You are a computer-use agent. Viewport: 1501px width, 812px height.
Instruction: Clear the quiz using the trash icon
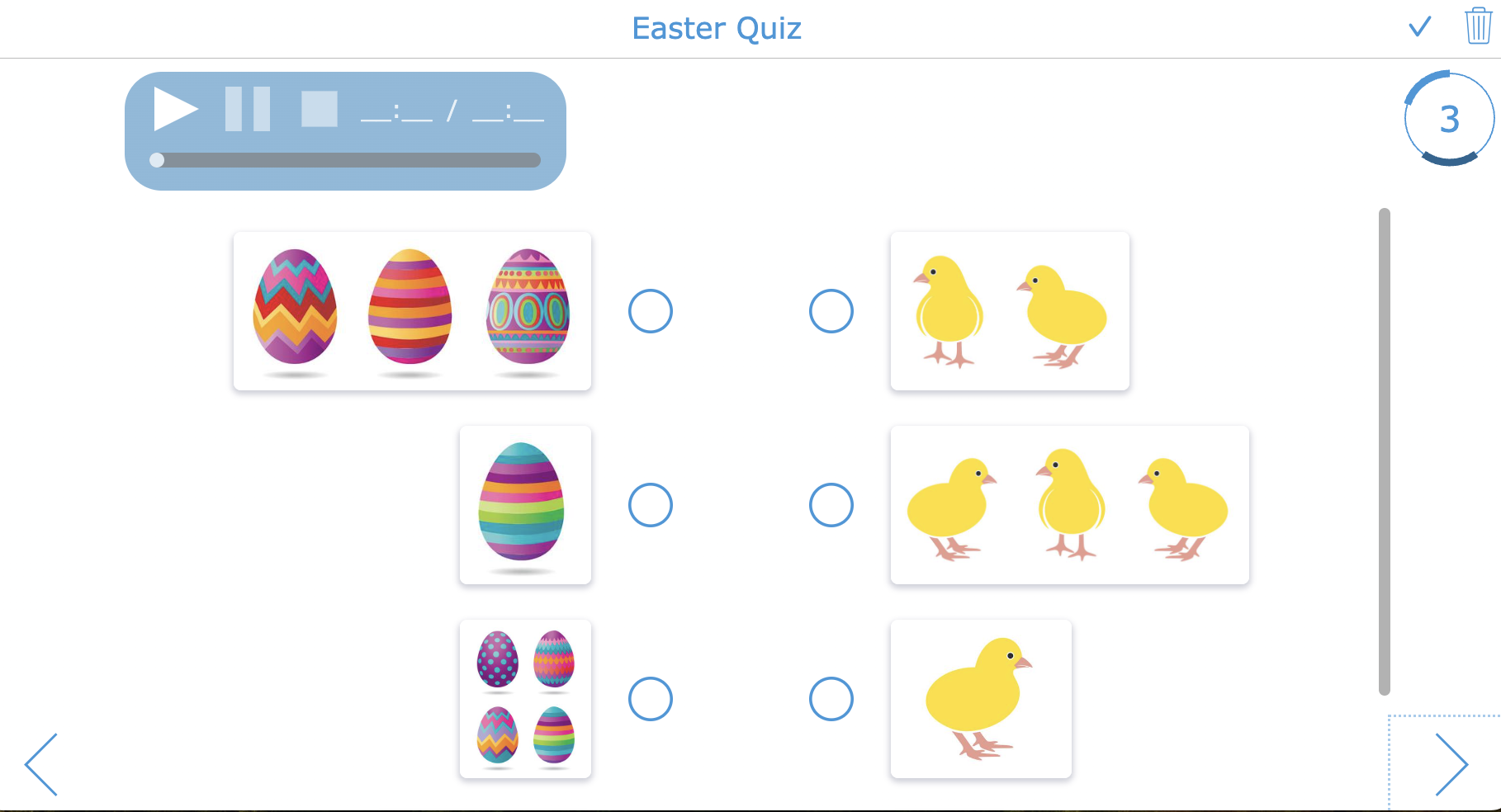pos(1476,27)
